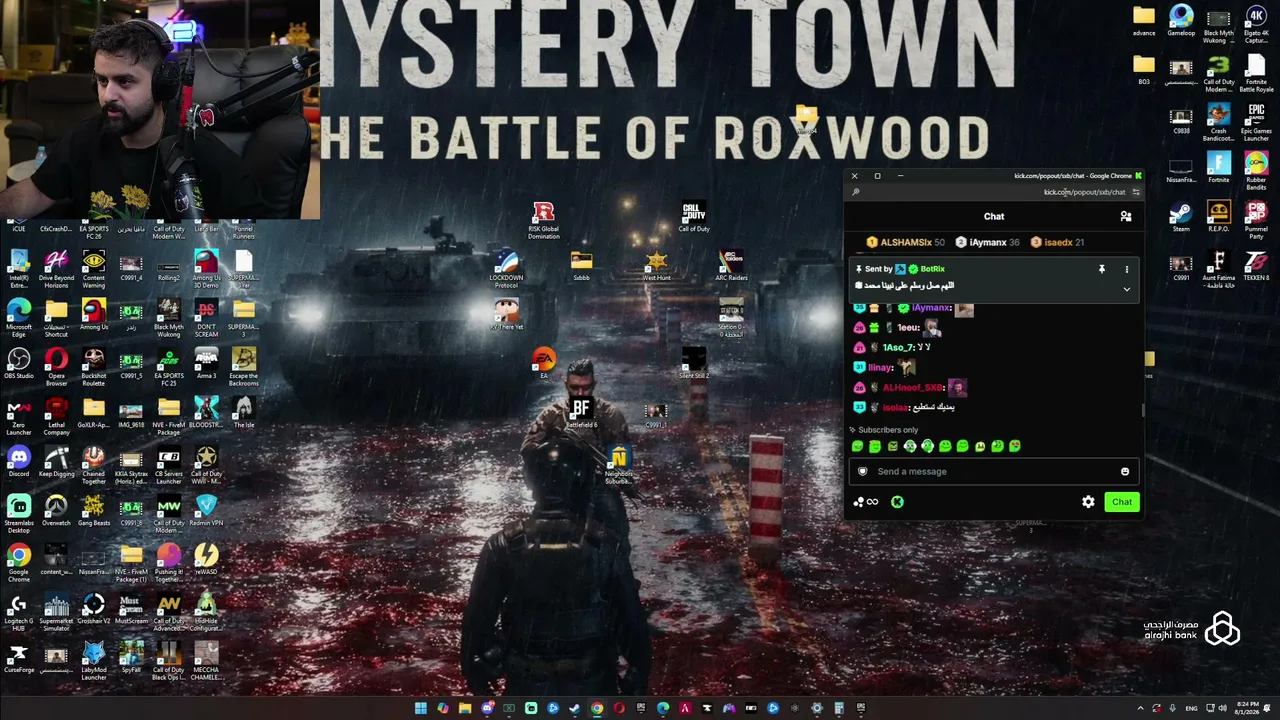Open the Battlefield 6 desktop icon

click(x=581, y=412)
